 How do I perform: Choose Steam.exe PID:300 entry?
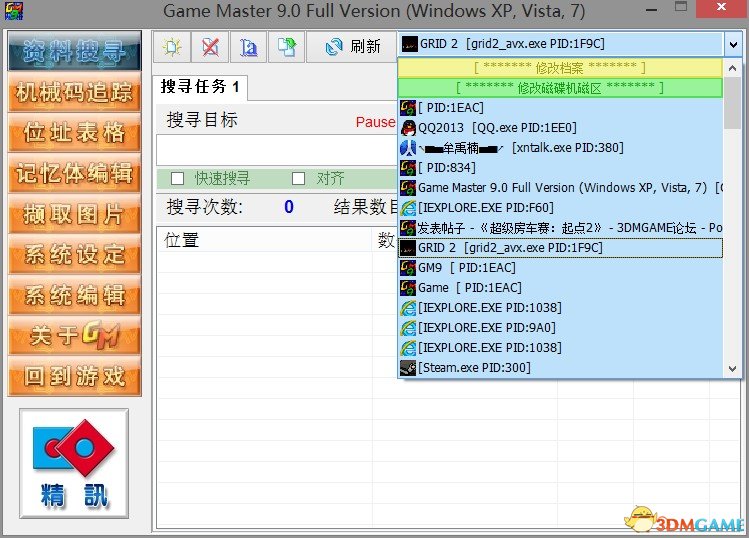tap(560, 368)
